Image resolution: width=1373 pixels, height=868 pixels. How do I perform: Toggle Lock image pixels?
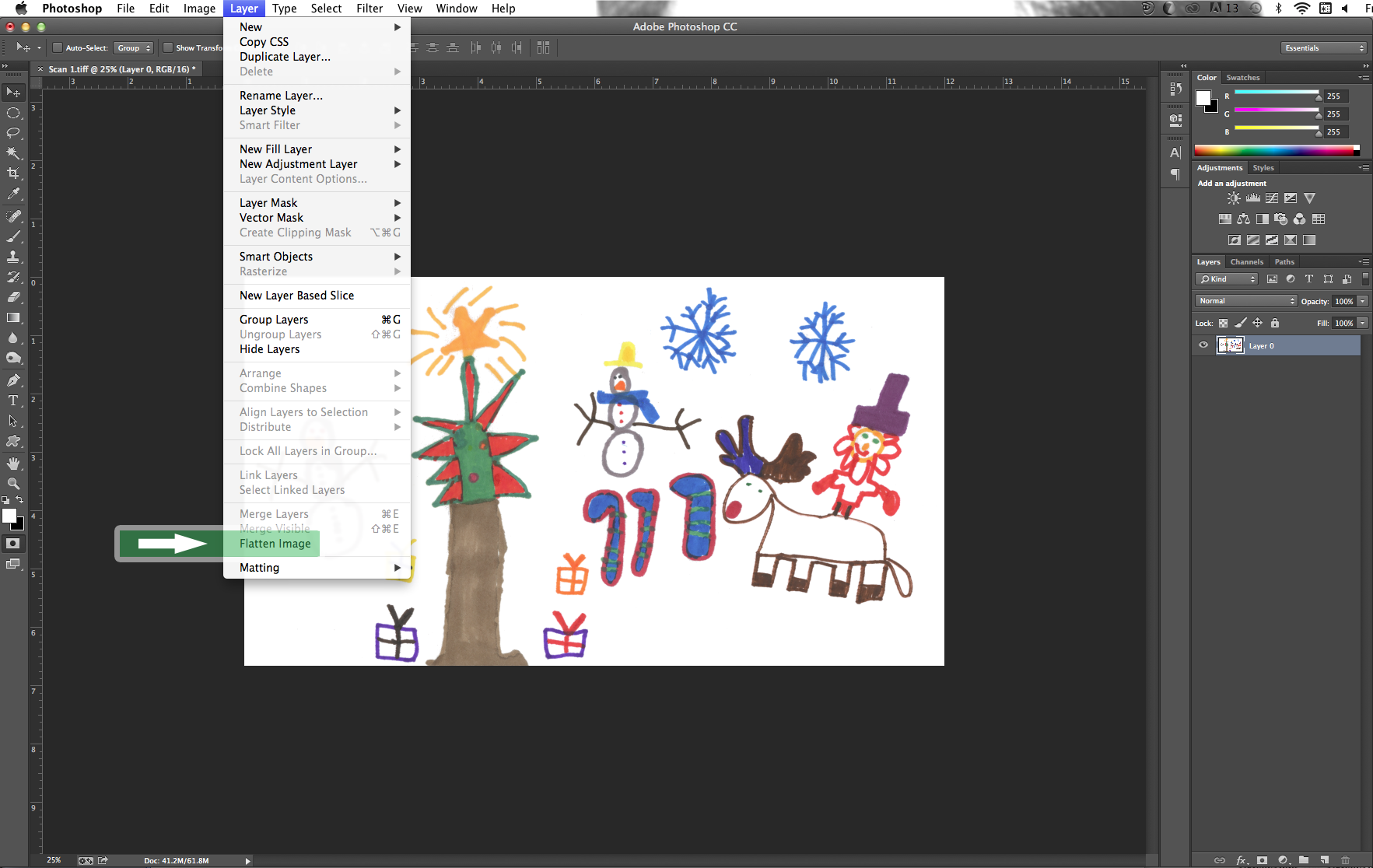coord(1241,323)
